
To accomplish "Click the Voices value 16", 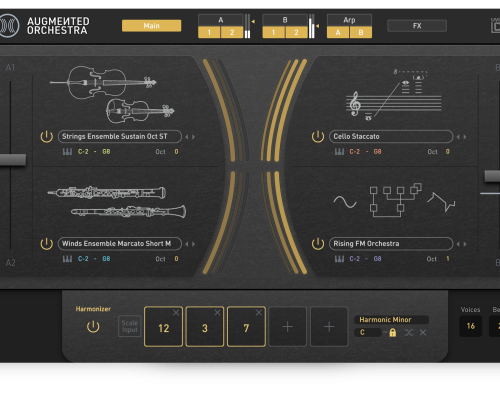I will (x=471, y=326).
